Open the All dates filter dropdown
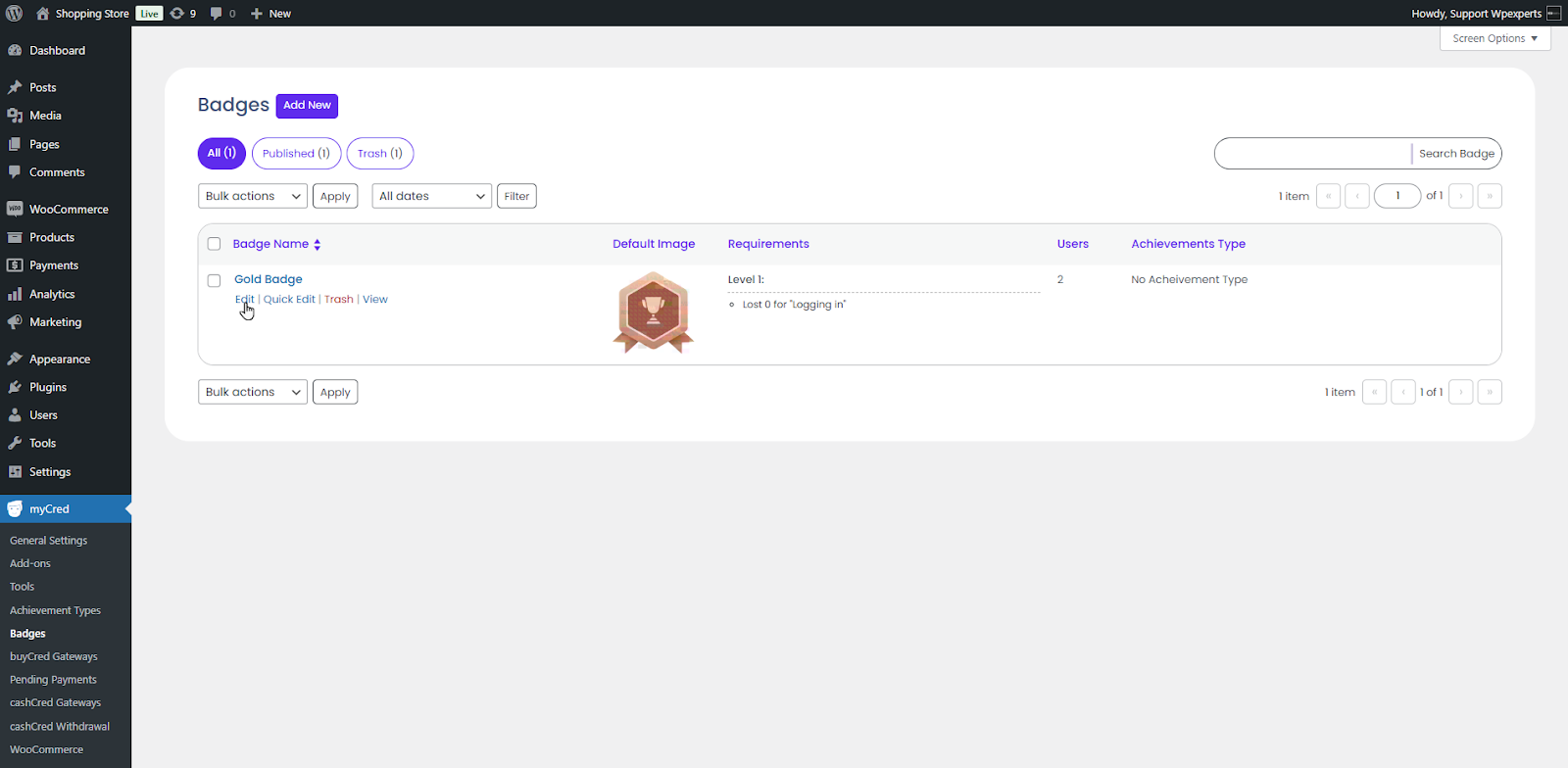This screenshot has height=768, width=1568. coord(431,196)
